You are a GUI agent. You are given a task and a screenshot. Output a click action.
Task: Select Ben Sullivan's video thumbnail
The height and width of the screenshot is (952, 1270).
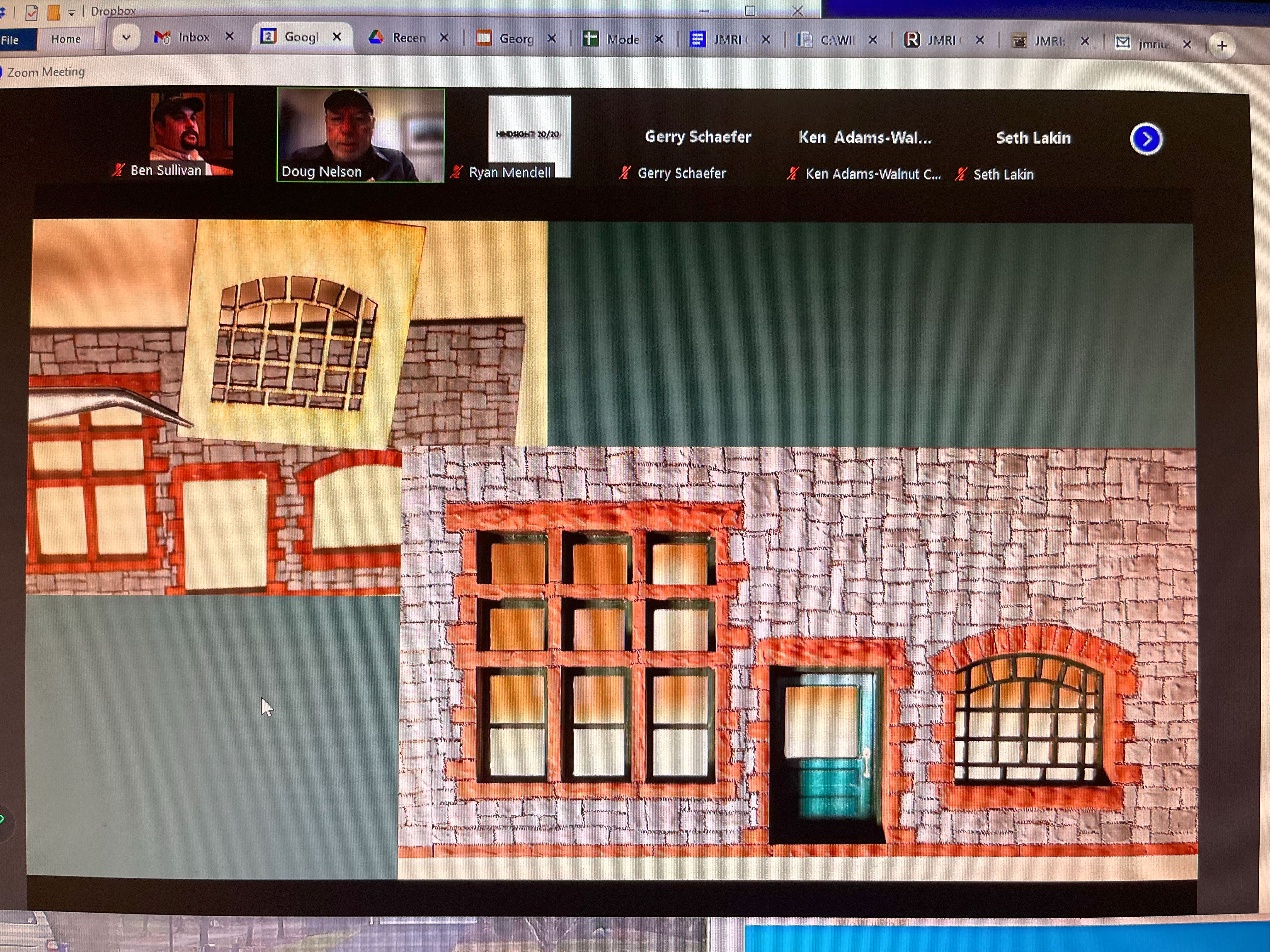tap(191, 133)
